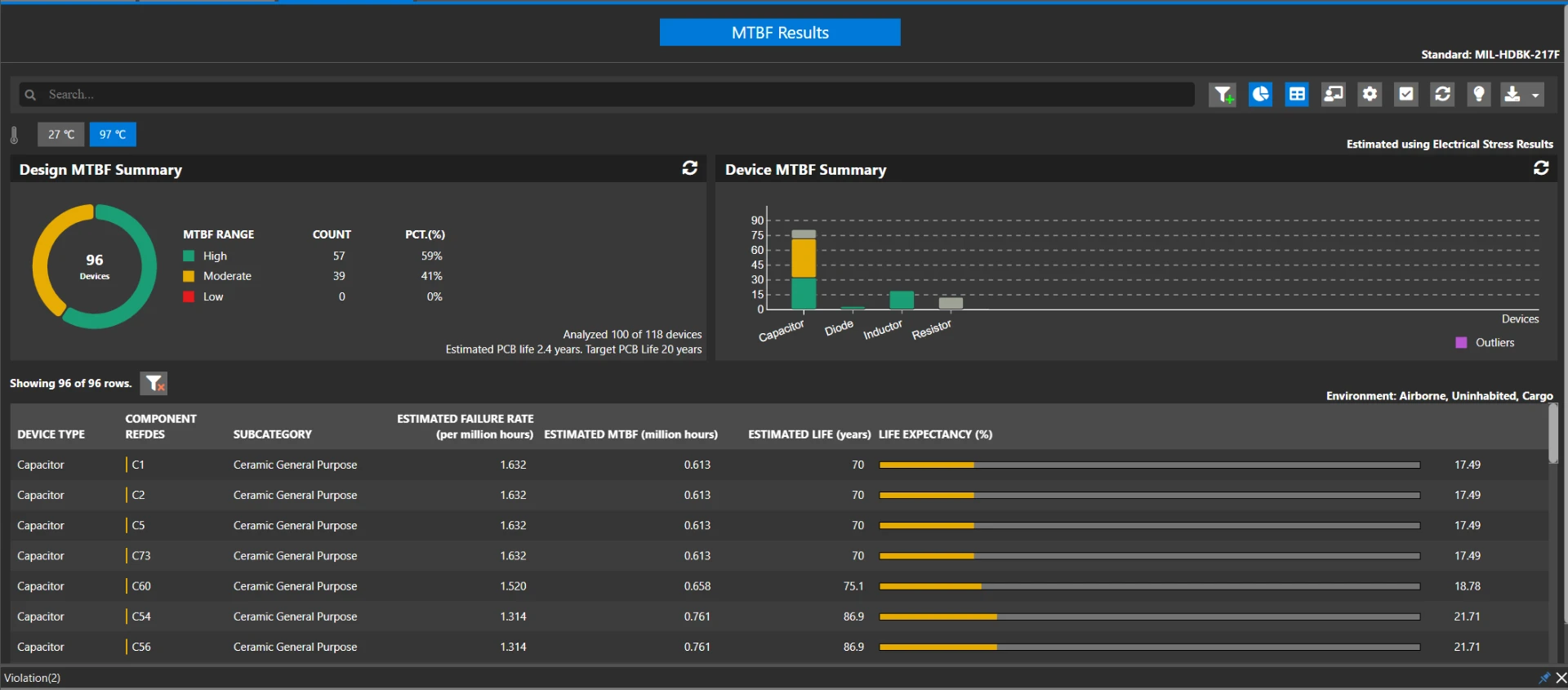Toggle the pie chart summary view

pos(1260,95)
